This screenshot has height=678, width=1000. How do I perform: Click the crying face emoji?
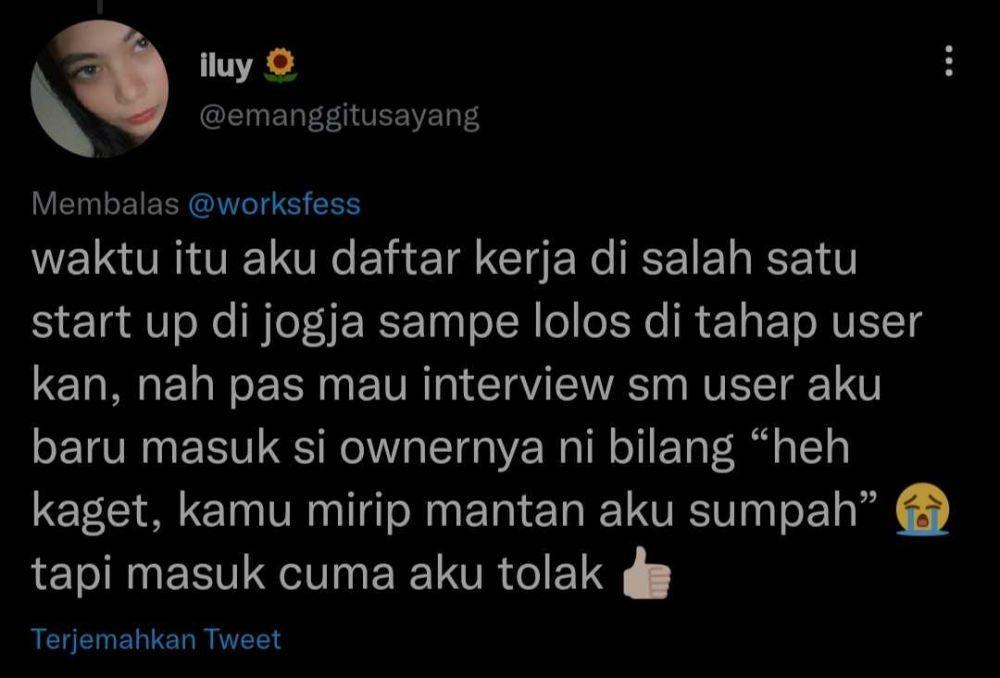tap(922, 510)
